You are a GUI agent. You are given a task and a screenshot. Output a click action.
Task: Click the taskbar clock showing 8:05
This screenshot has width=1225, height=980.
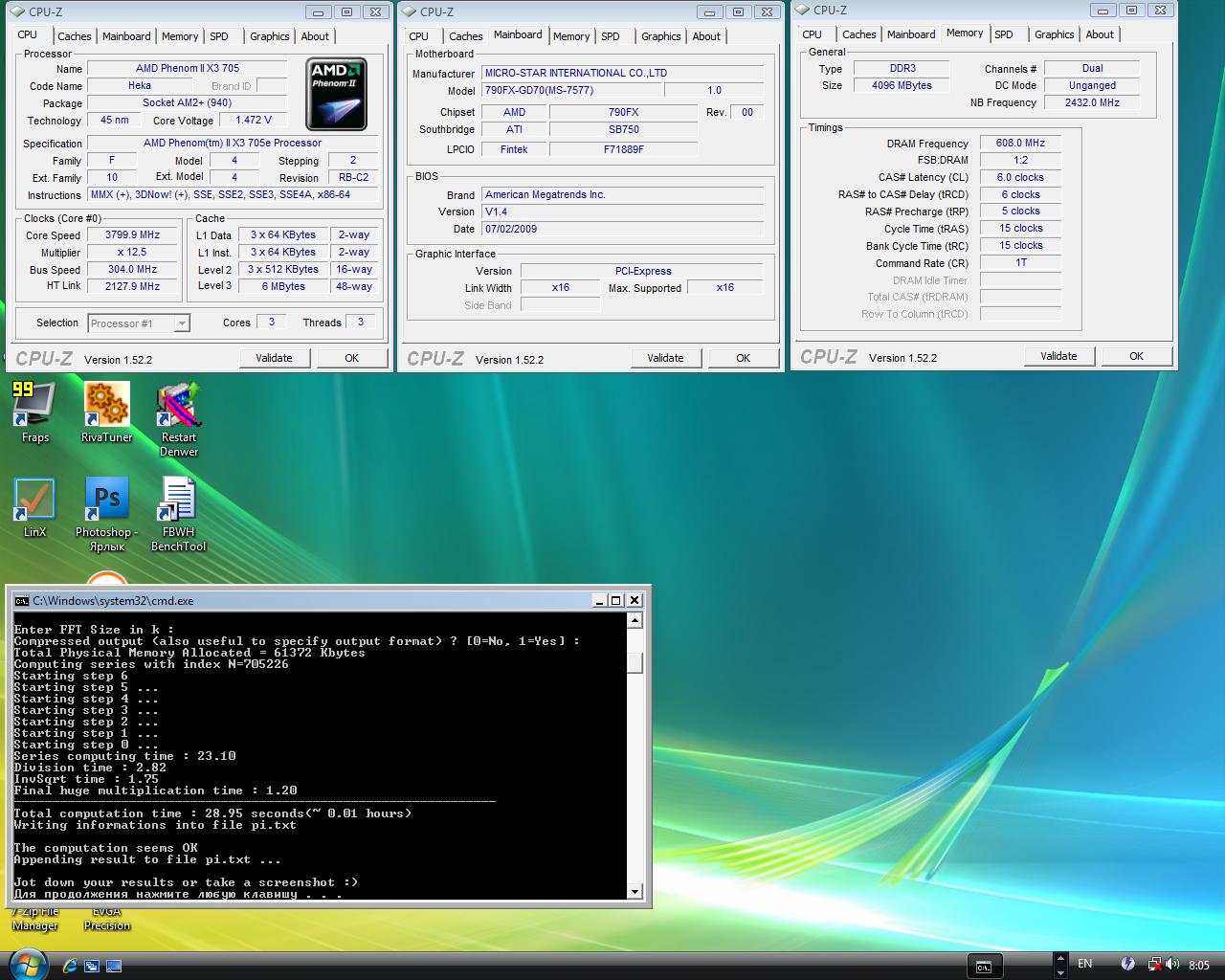[x=1199, y=965]
